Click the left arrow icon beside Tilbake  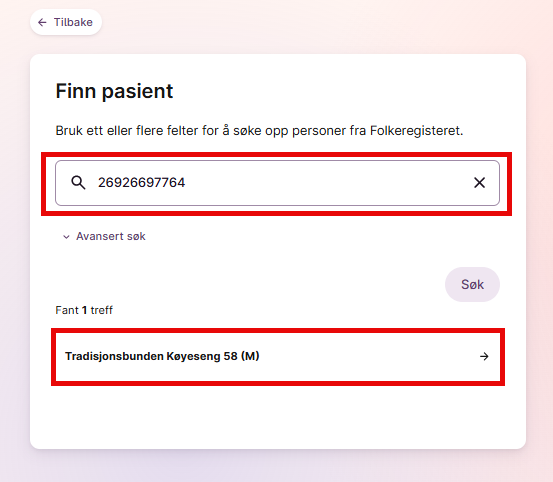tap(42, 23)
